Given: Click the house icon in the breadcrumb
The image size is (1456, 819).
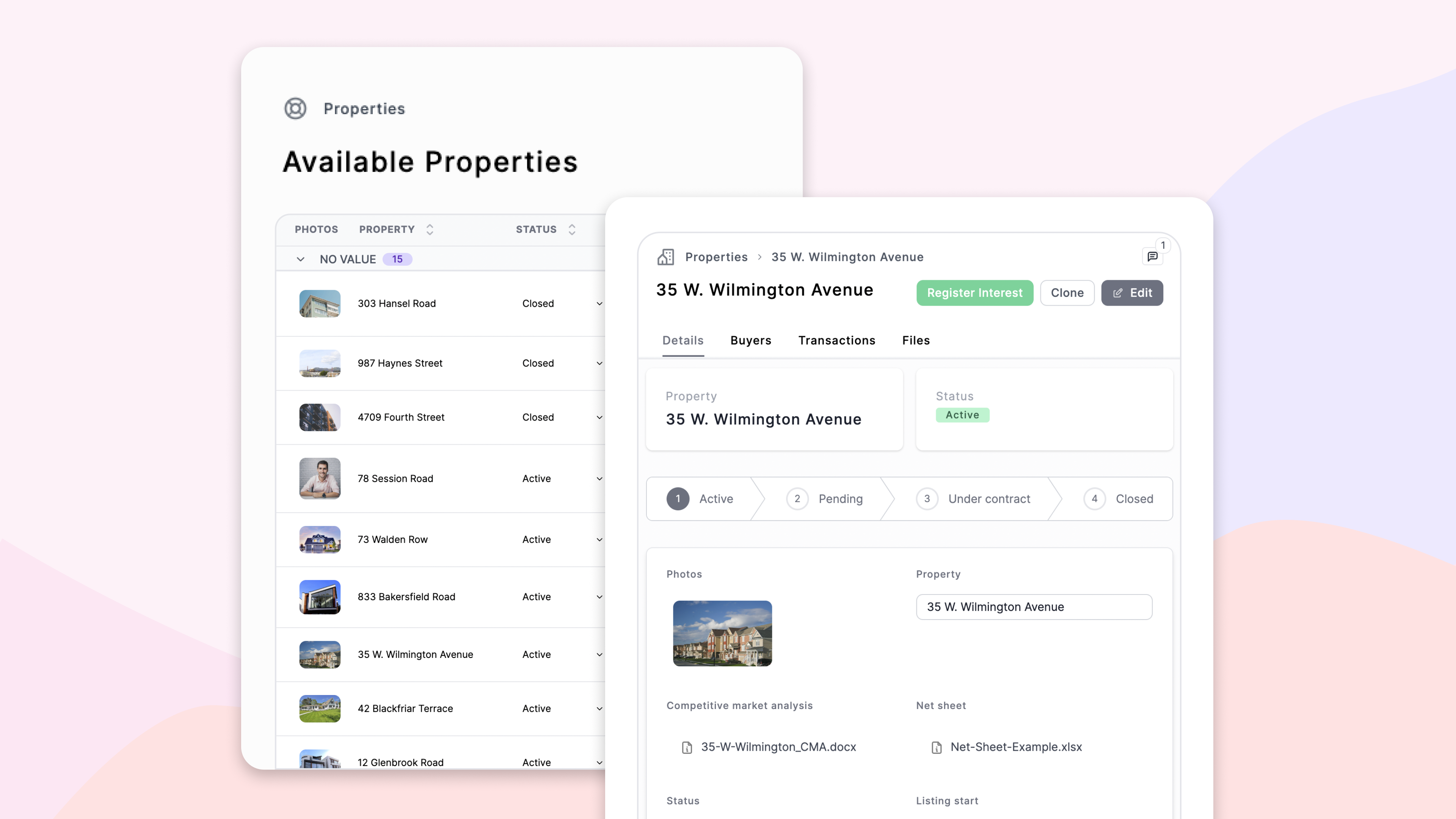Looking at the screenshot, I should [665, 257].
